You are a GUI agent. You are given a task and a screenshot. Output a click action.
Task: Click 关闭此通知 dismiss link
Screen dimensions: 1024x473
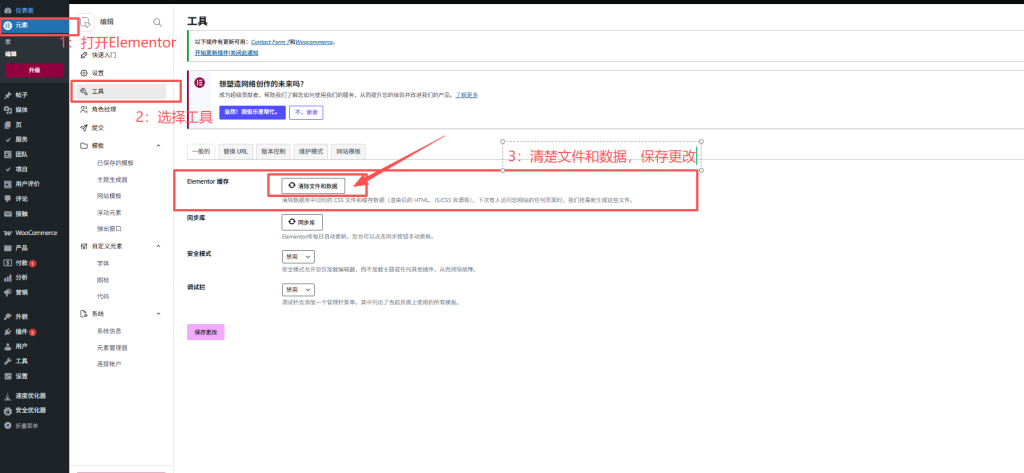[x=244, y=52]
